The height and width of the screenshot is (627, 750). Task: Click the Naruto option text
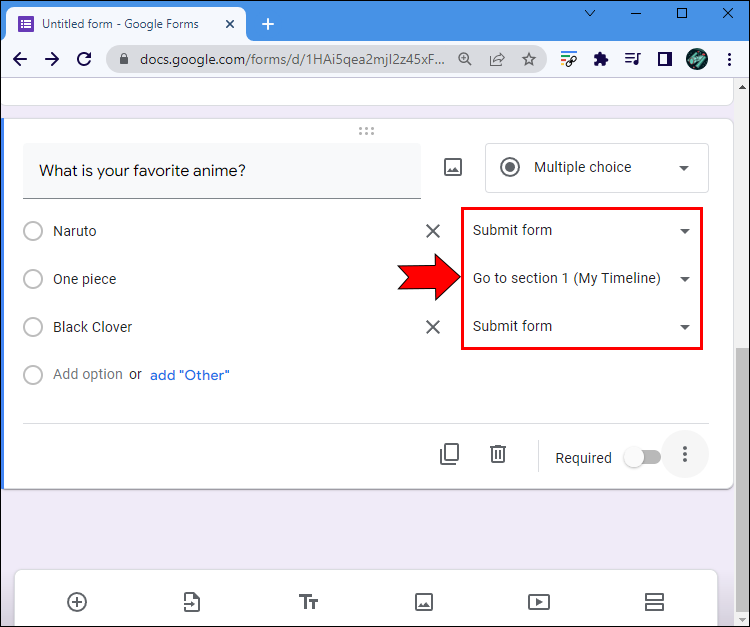75,231
